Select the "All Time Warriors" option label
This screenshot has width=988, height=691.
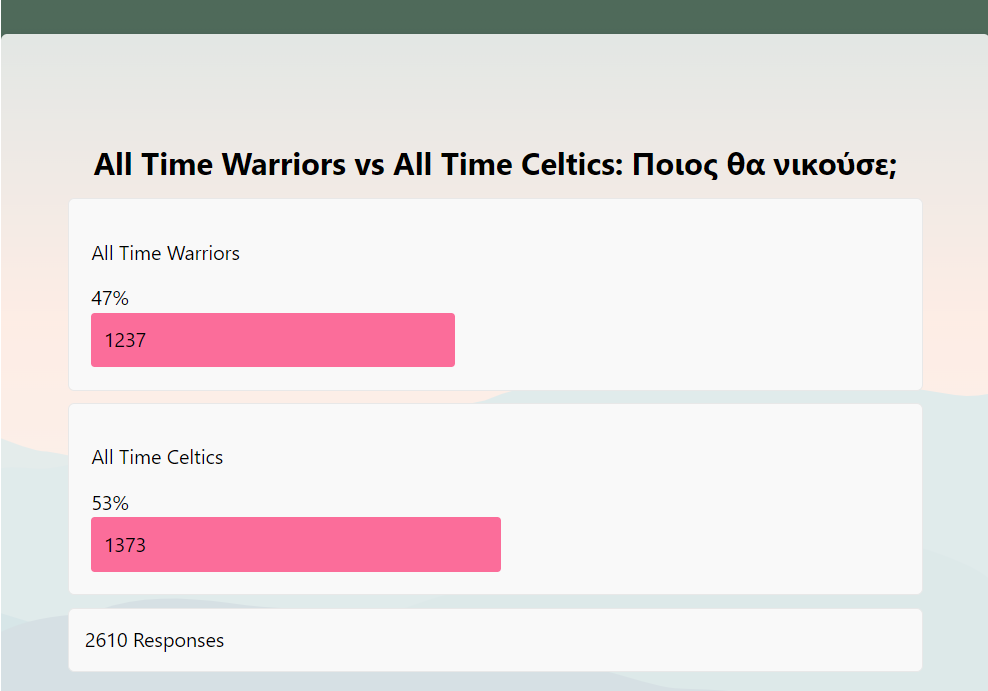[x=165, y=253]
